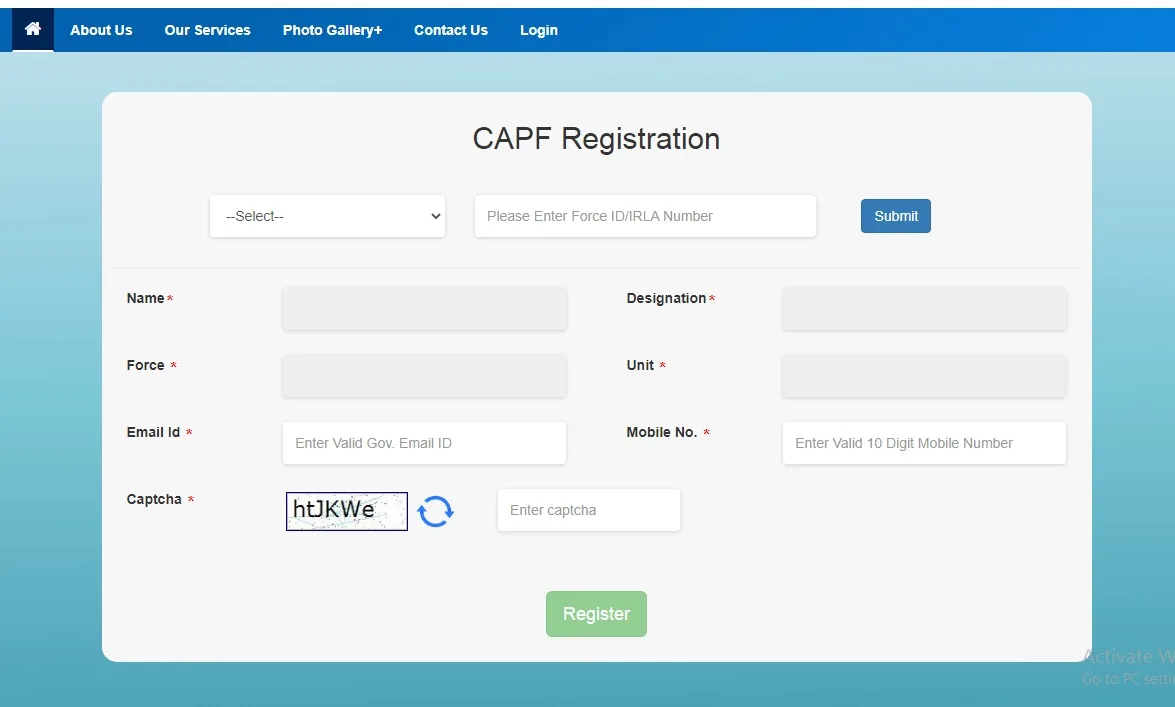The height and width of the screenshot is (707, 1175).
Task: Focus the 10 Digit Mobile Number input
Action: point(924,443)
